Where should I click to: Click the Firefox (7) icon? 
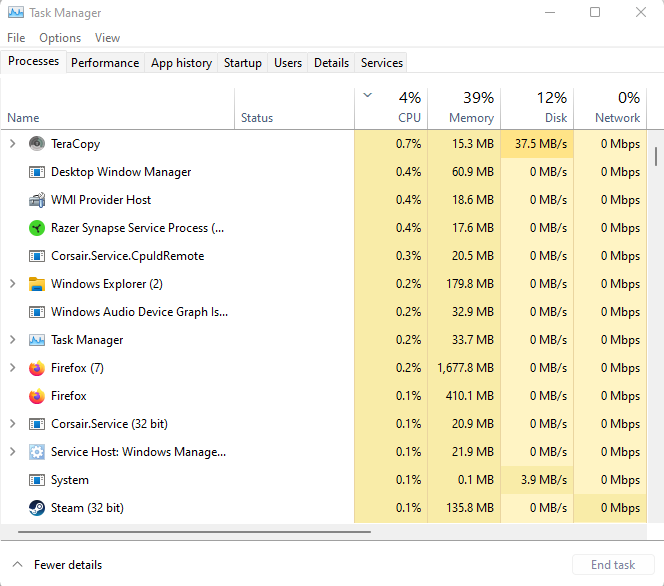[37, 368]
